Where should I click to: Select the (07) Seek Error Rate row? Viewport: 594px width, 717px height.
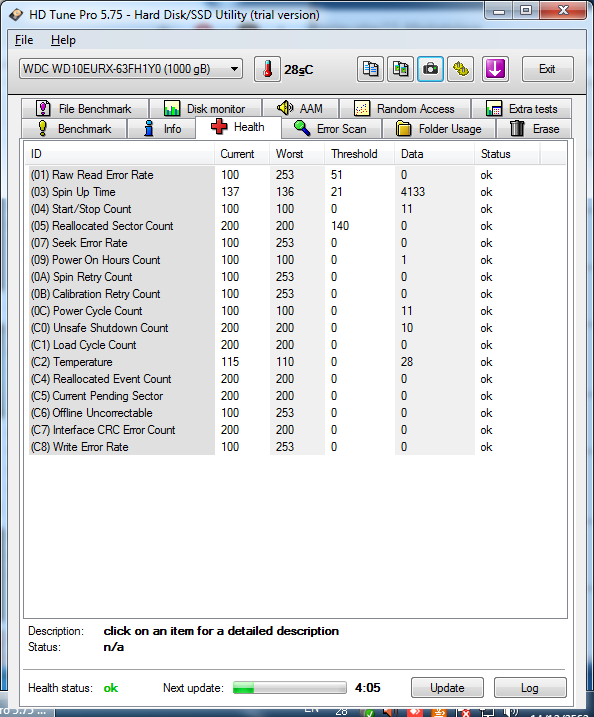[x=297, y=243]
